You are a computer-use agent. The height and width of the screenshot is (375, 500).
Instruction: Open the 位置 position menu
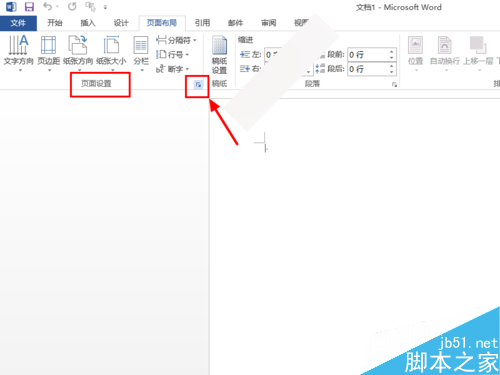coord(415,53)
